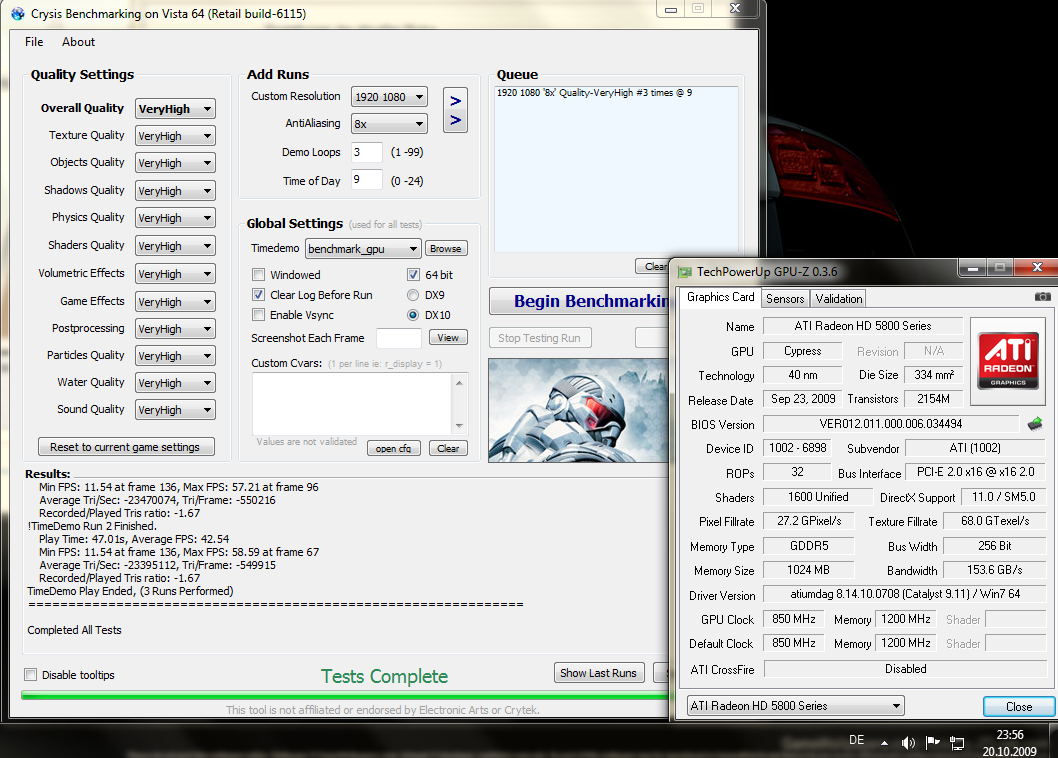Open the Particles Quality dropdown

(175, 356)
